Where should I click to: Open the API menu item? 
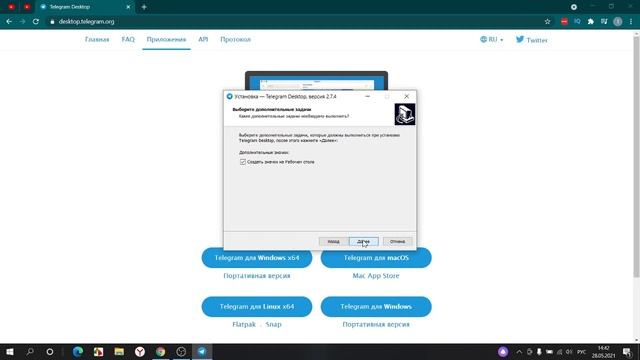[x=203, y=40]
